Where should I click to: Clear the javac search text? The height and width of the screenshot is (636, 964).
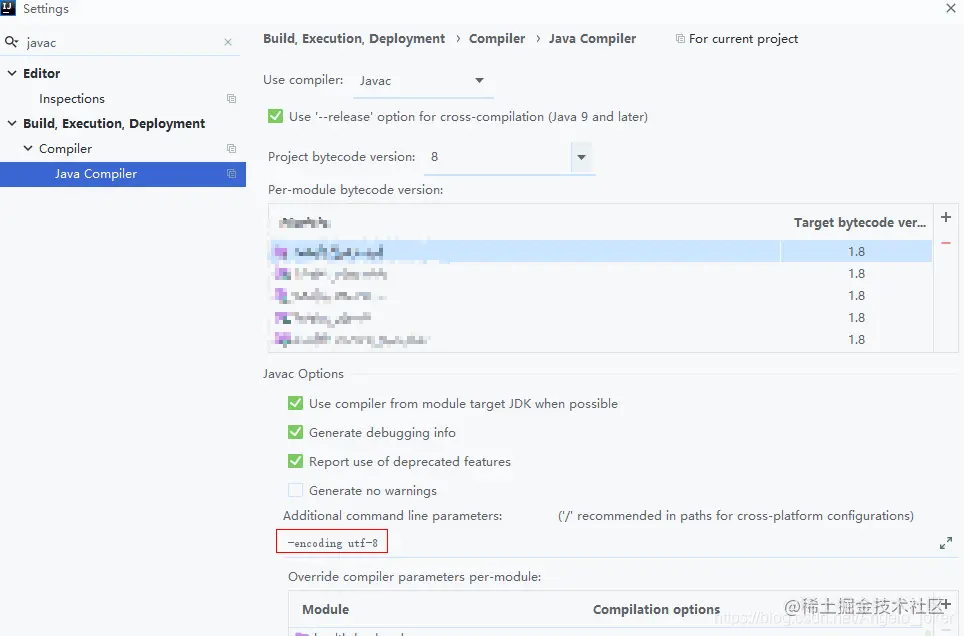[x=228, y=42]
